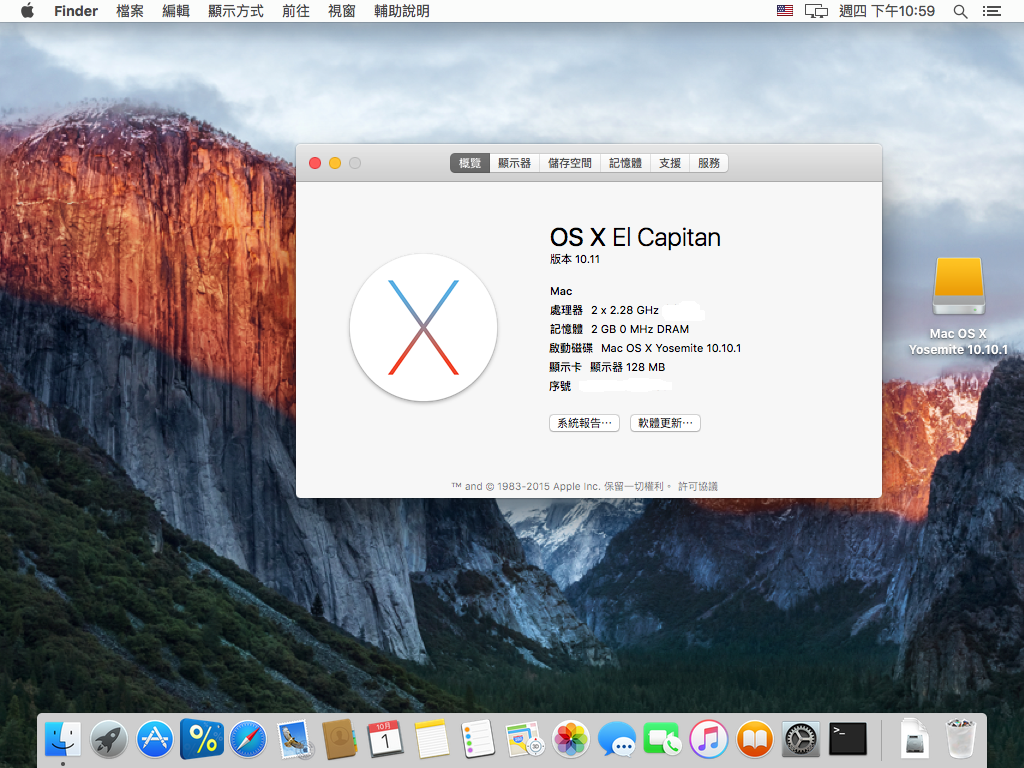Launch FaceTime from the Dock

point(662,739)
